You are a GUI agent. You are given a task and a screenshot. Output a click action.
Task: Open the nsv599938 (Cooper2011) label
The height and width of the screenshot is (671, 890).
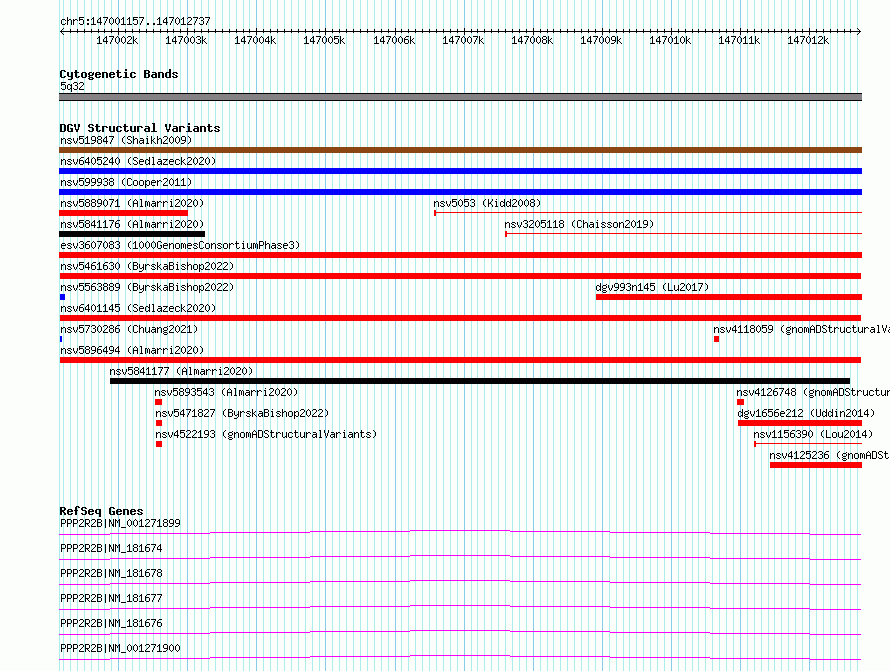(126, 182)
